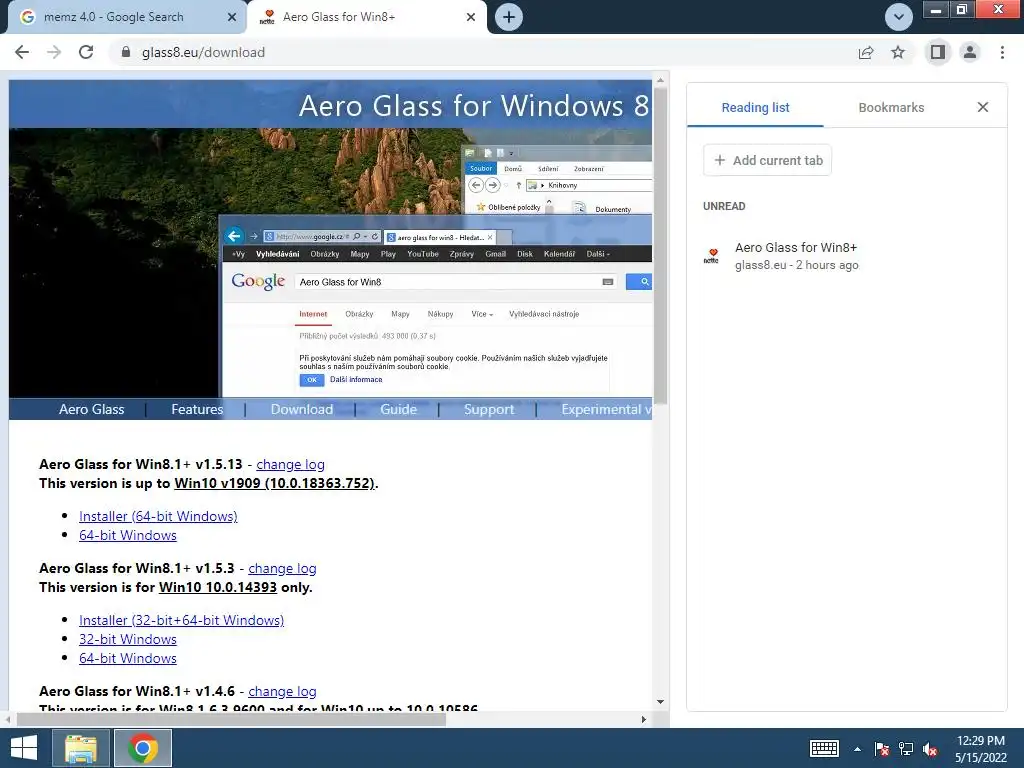
Task: Click Win10 v1909 (10.0.18363.752) link
Action: 274,483
